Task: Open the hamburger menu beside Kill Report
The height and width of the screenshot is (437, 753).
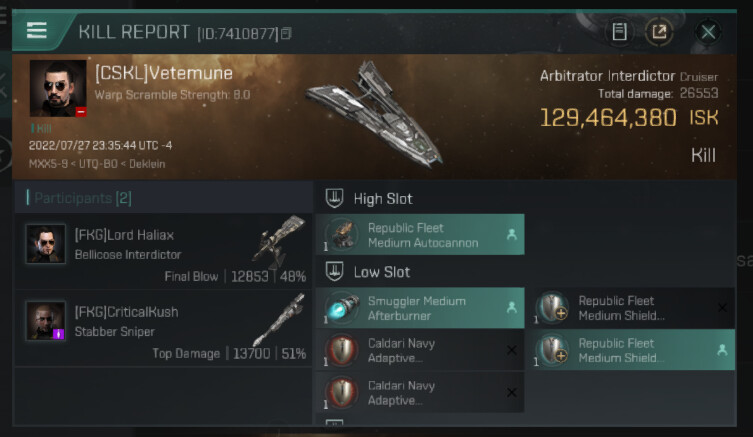Action: click(x=37, y=30)
